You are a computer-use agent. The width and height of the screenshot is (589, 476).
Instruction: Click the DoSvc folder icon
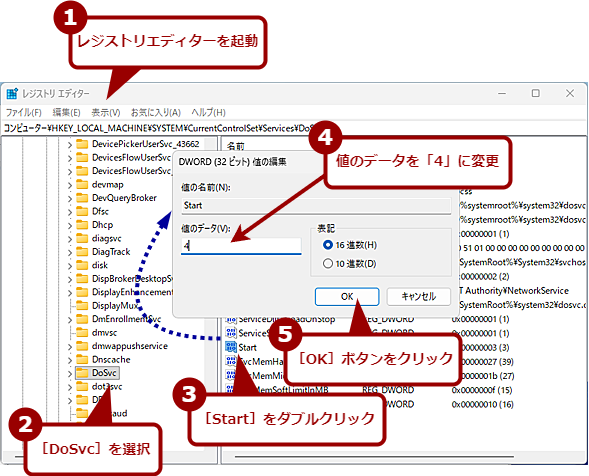click(82, 373)
